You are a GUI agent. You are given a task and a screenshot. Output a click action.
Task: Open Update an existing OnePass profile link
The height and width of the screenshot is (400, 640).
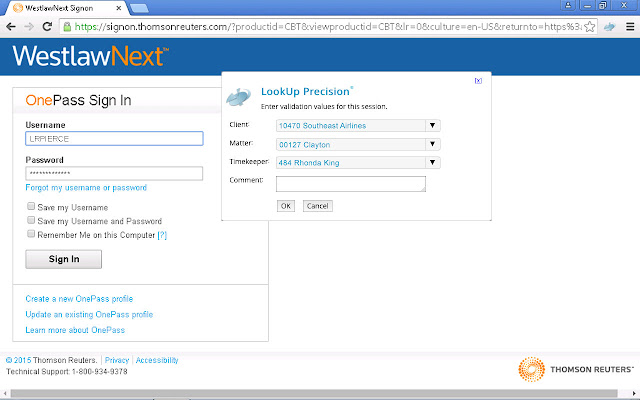(89, 314)
